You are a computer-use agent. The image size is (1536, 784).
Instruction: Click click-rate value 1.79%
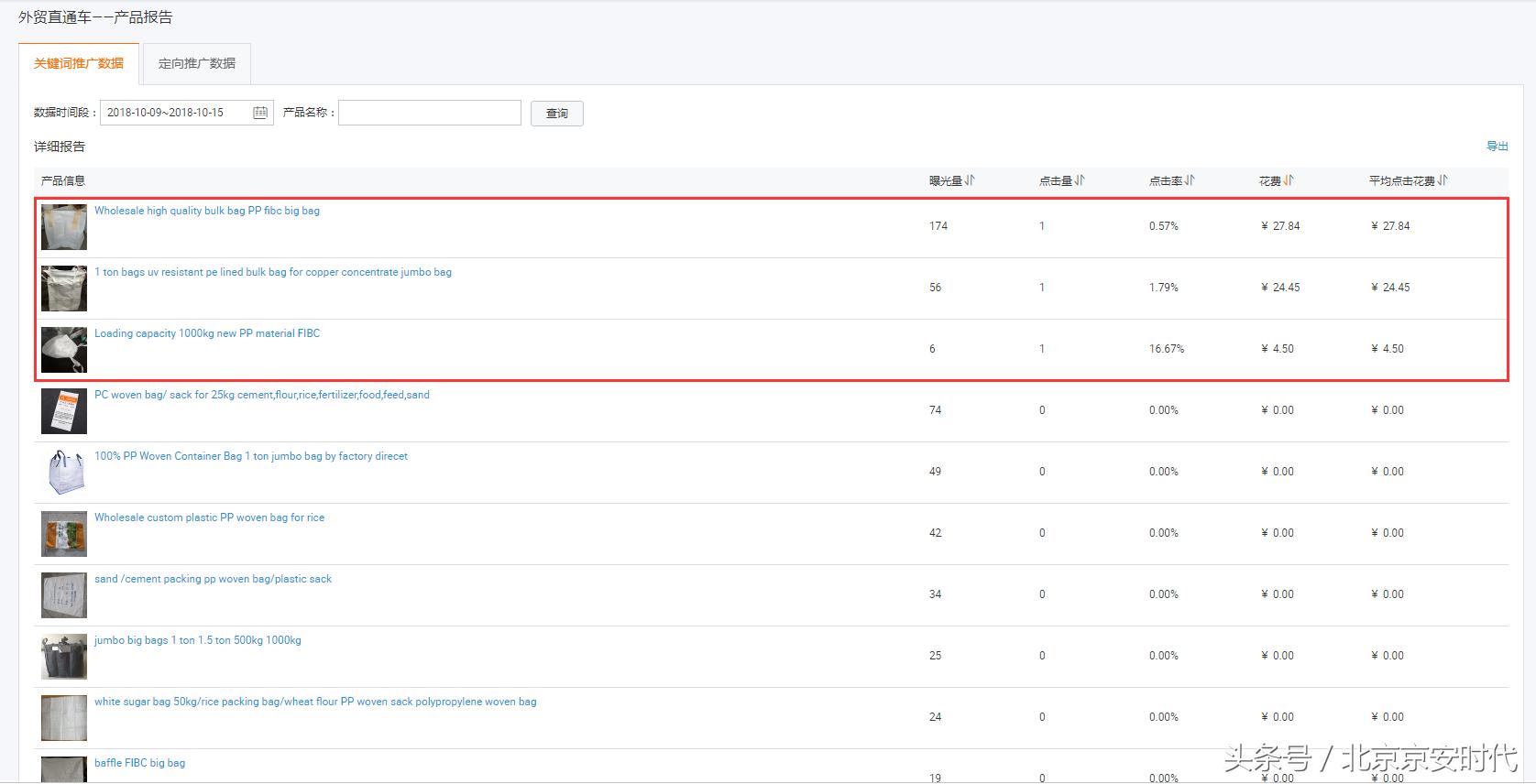[1164, 288]
